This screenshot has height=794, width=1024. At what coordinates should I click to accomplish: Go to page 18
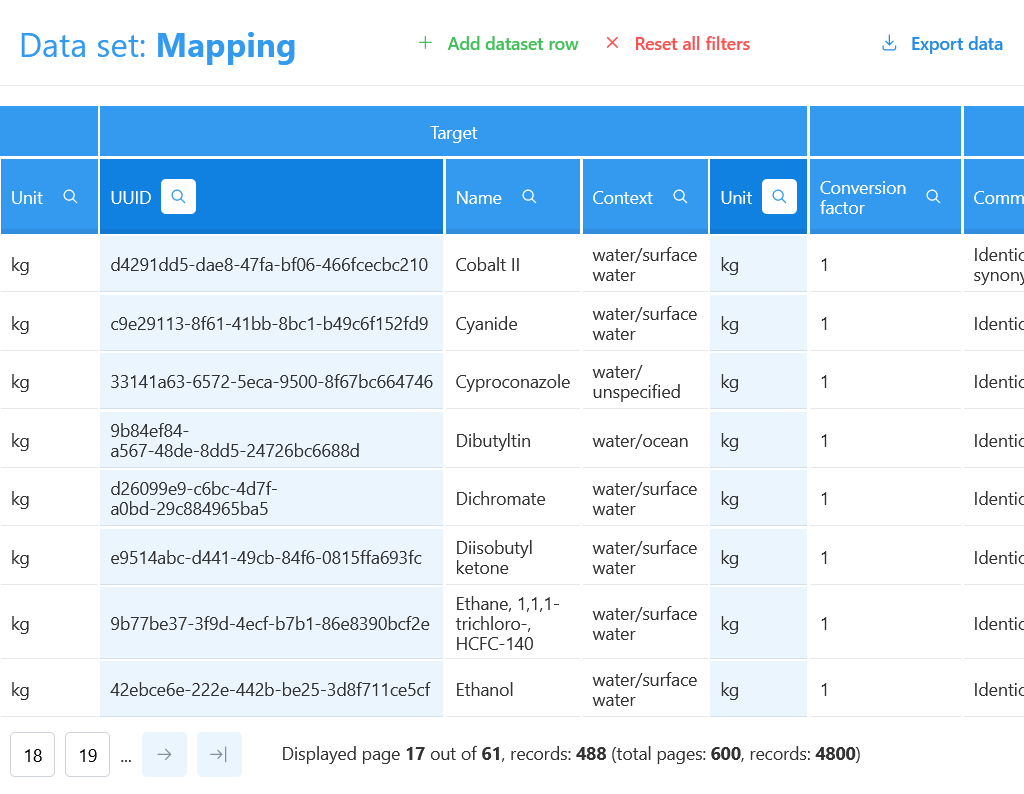(x=33, y=755)
